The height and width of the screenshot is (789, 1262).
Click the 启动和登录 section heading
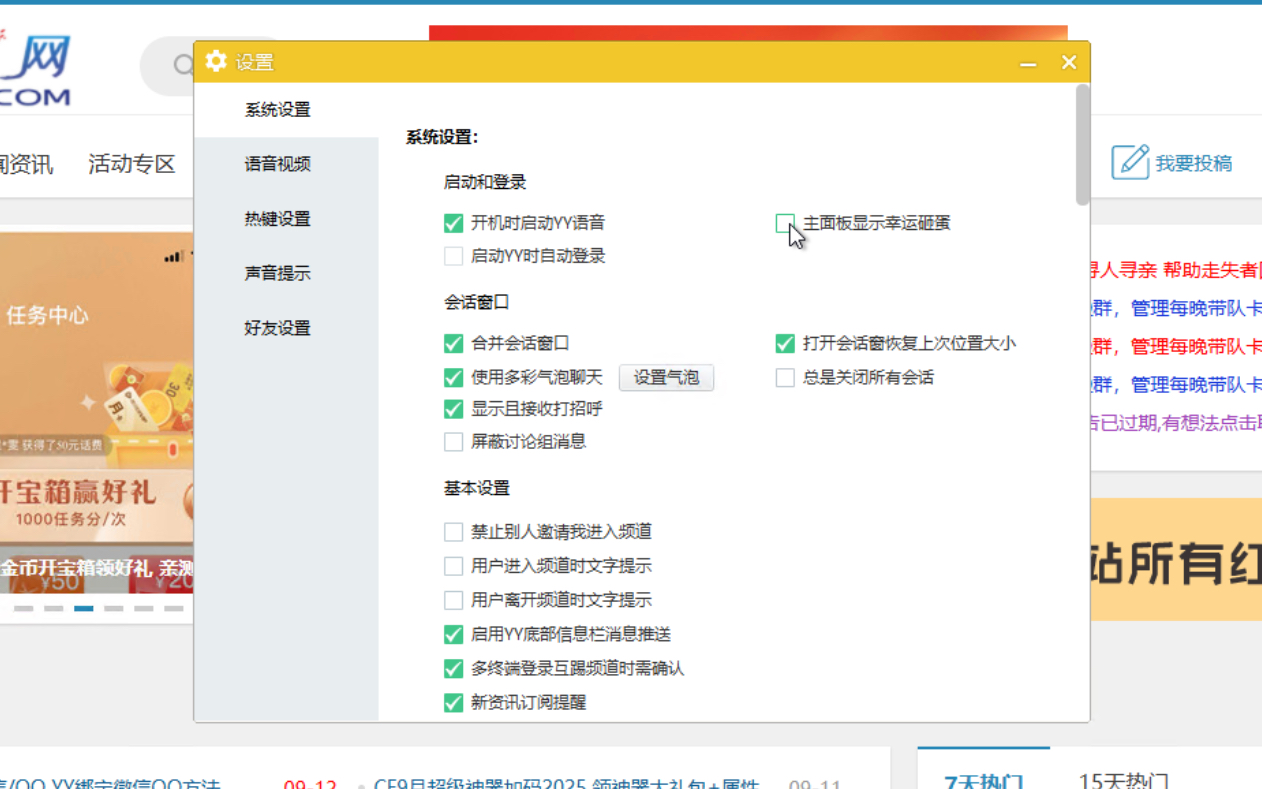pyautogui.click(x=485, y=182)
